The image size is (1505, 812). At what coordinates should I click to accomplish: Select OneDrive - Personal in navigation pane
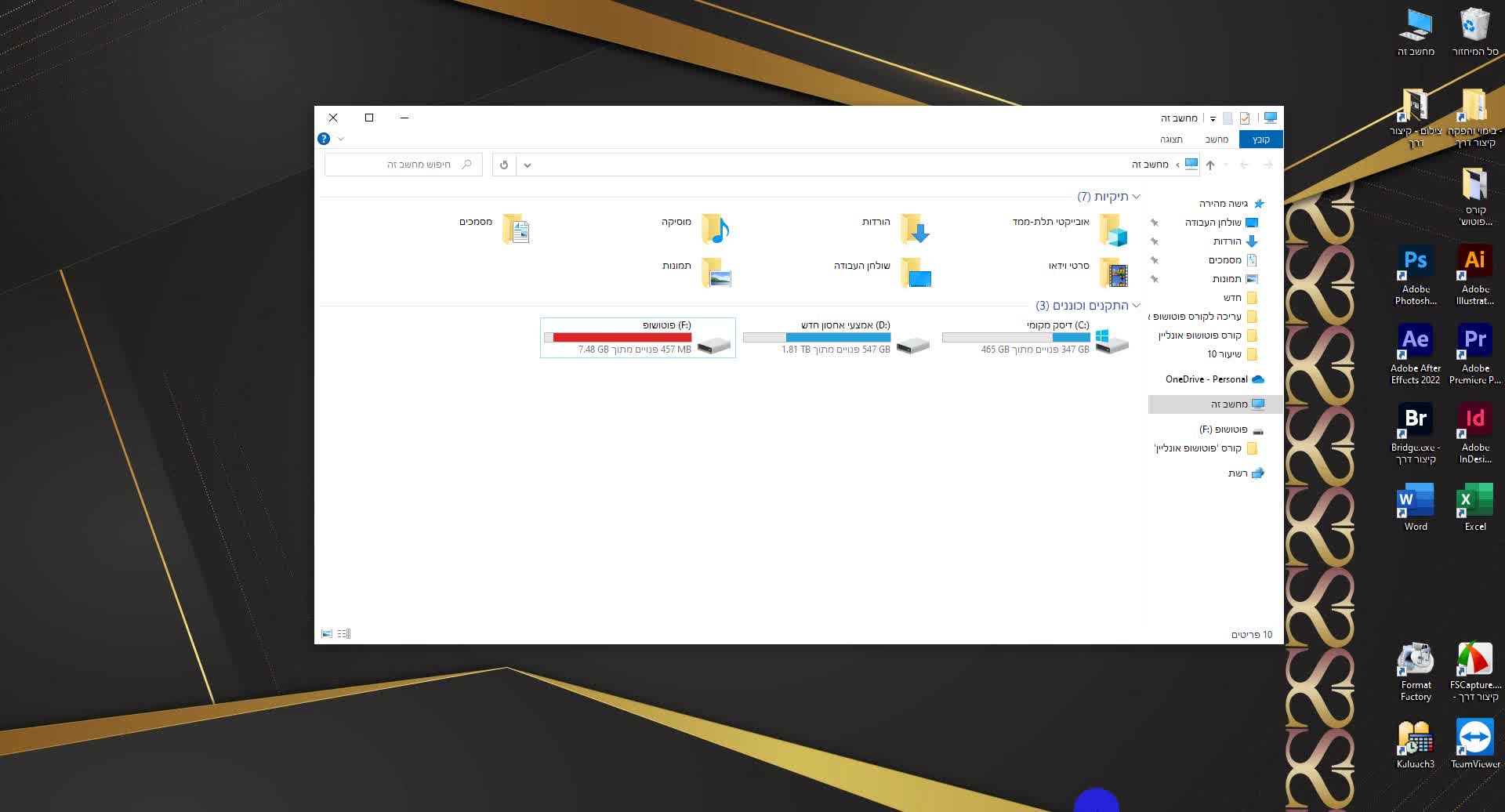click(x=1207, y=379)
